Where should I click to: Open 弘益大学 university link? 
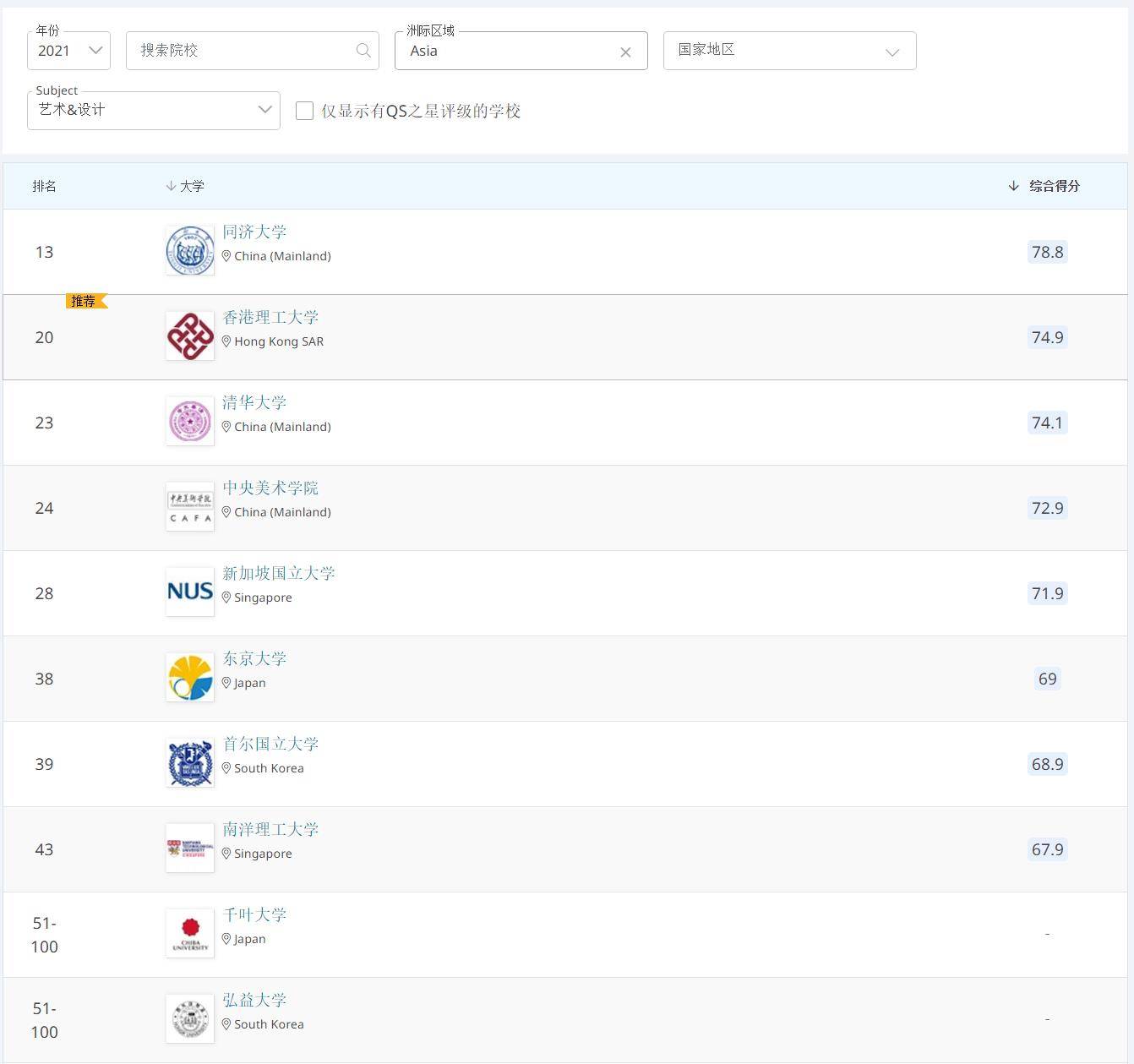[254, 1000]
